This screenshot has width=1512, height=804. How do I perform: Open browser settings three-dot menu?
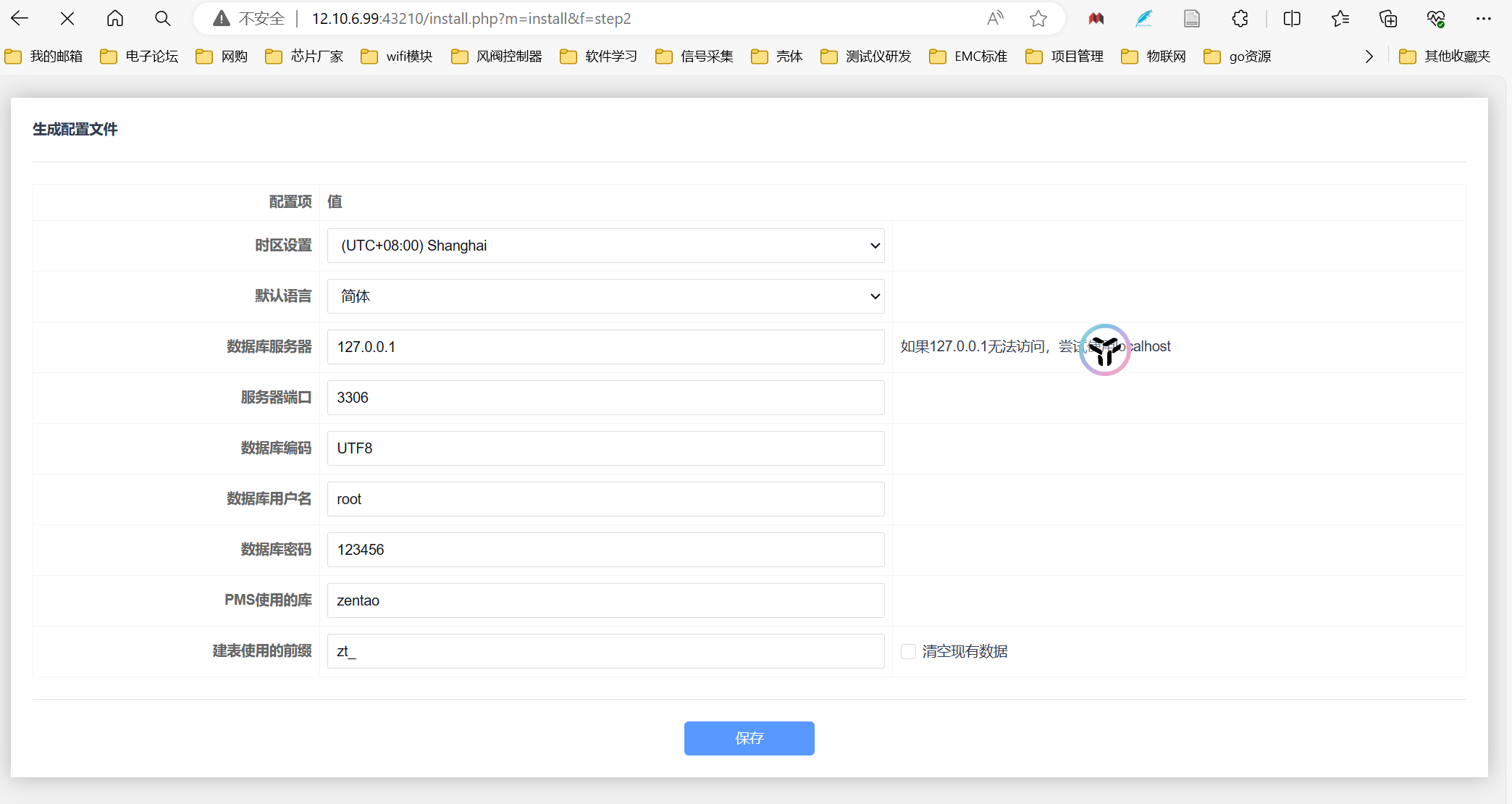point(1484,19)
